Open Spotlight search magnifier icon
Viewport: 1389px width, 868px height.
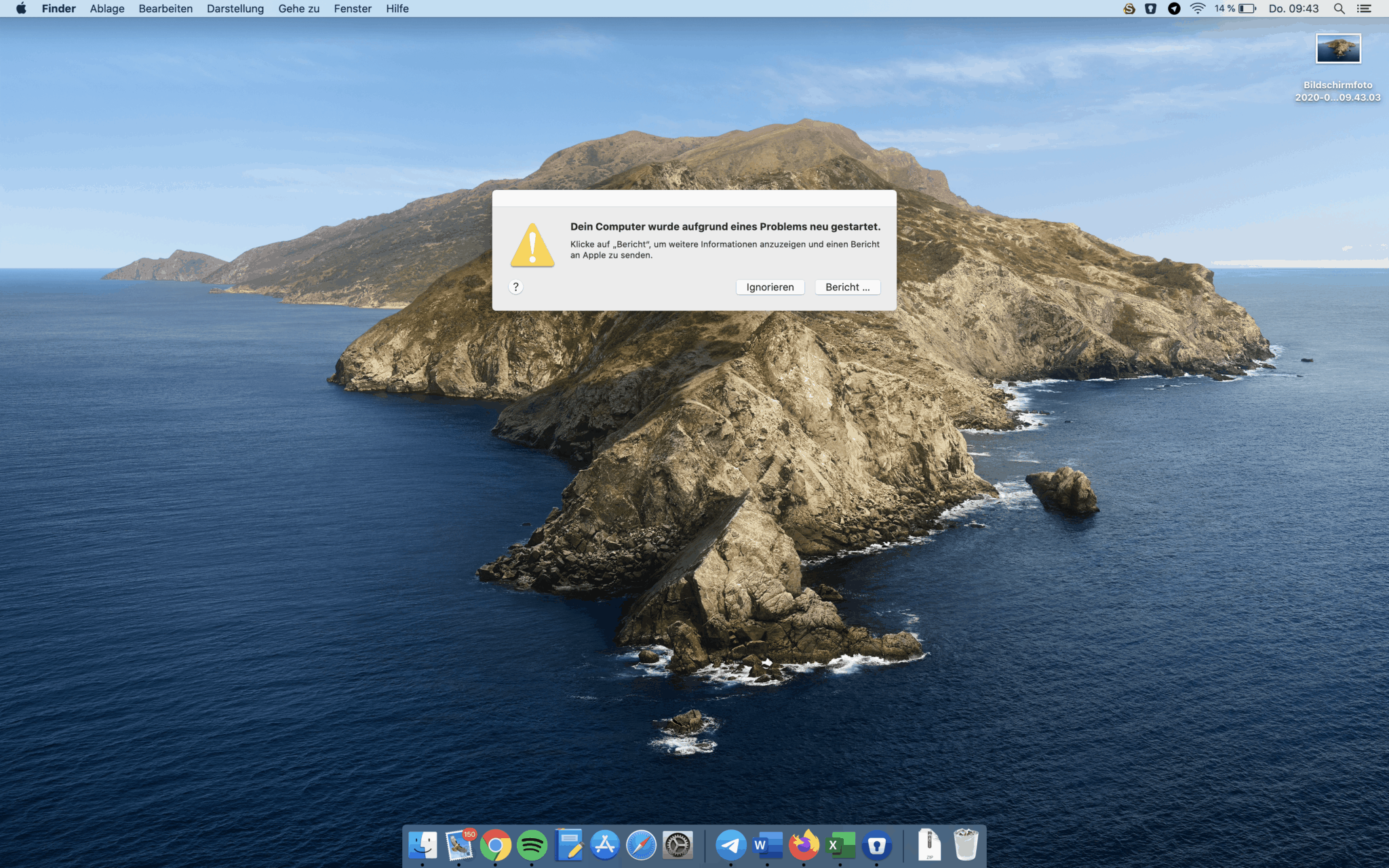point(1339,9)
